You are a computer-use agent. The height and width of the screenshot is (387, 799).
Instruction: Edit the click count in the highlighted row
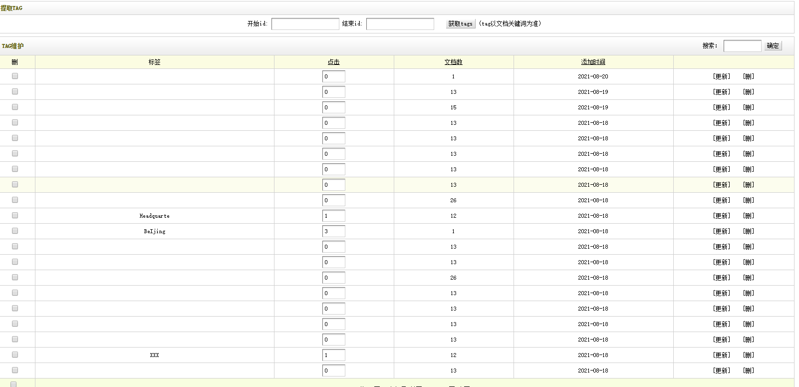[334, 185]
